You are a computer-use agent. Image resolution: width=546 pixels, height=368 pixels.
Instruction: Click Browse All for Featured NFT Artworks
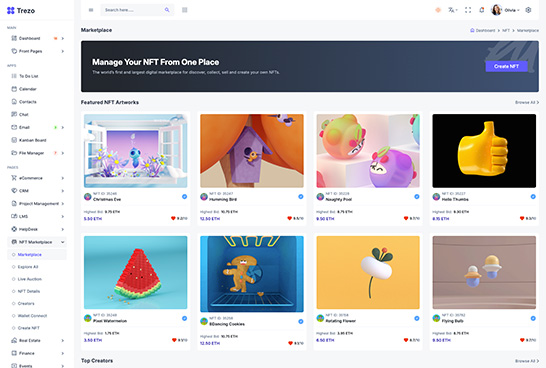[x=527, y=102]
